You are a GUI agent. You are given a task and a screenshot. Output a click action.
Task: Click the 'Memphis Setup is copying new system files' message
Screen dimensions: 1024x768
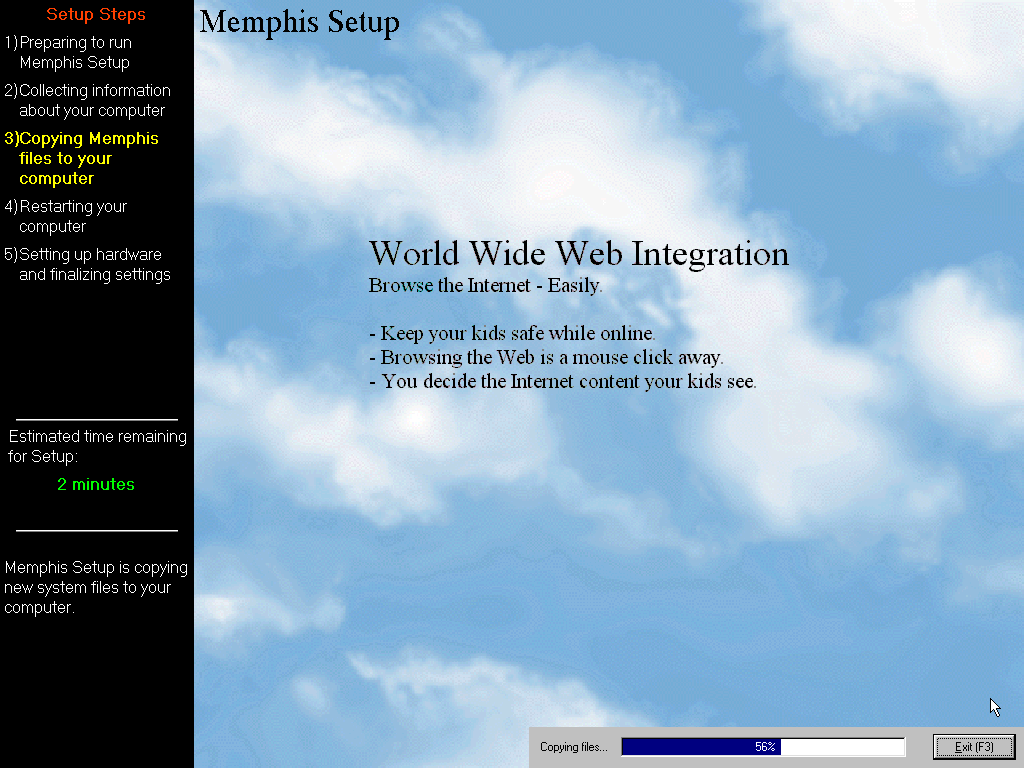coord(96,587)
